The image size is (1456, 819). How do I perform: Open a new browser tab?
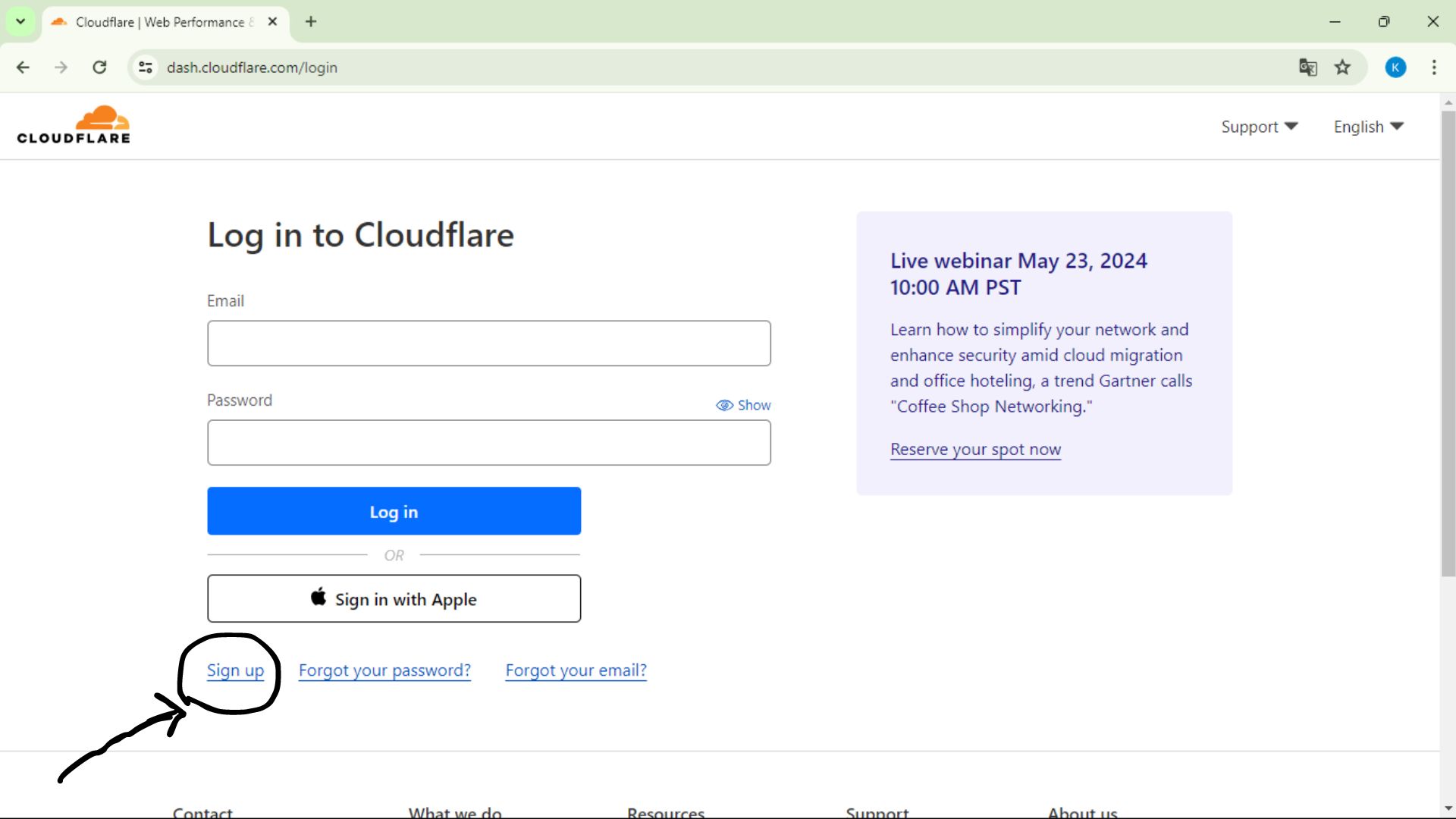click(x=311, y=22)
